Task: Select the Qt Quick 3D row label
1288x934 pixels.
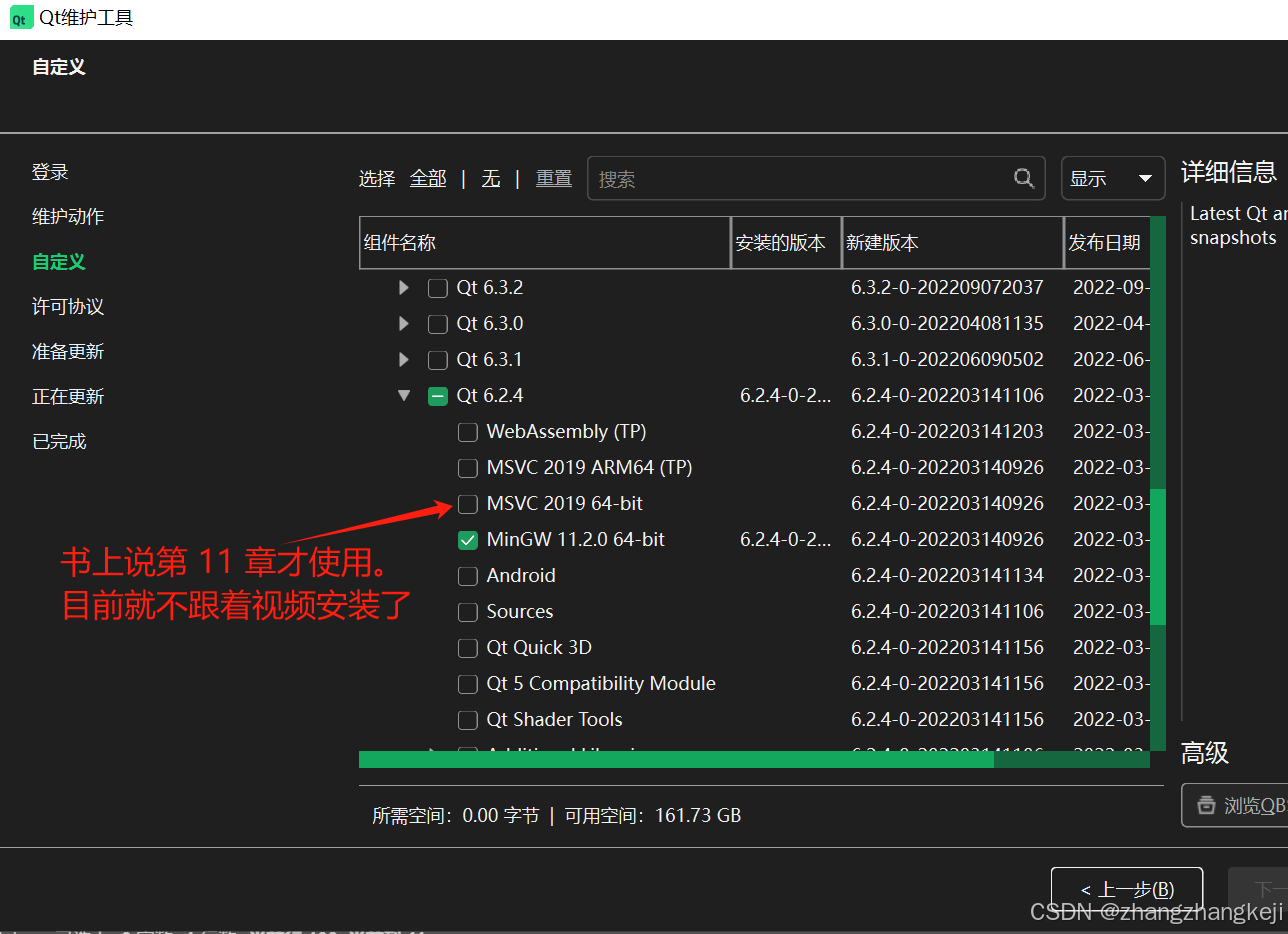Action: (539, 648)
